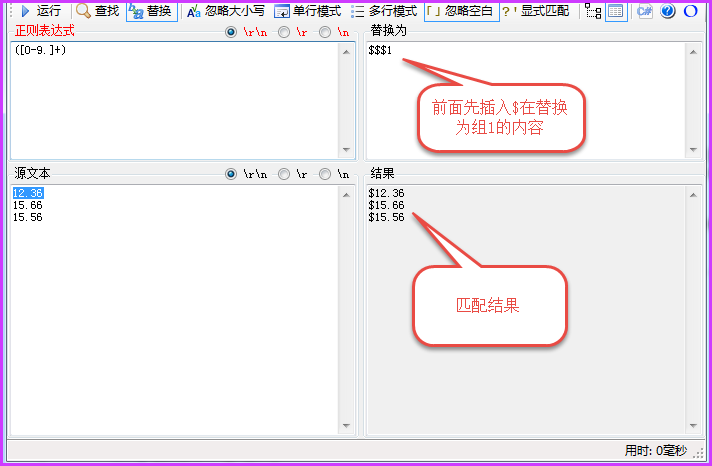This screenshot has width=712, height=466.
Task: Click the C# code generation icon
Action: point(644,11)
